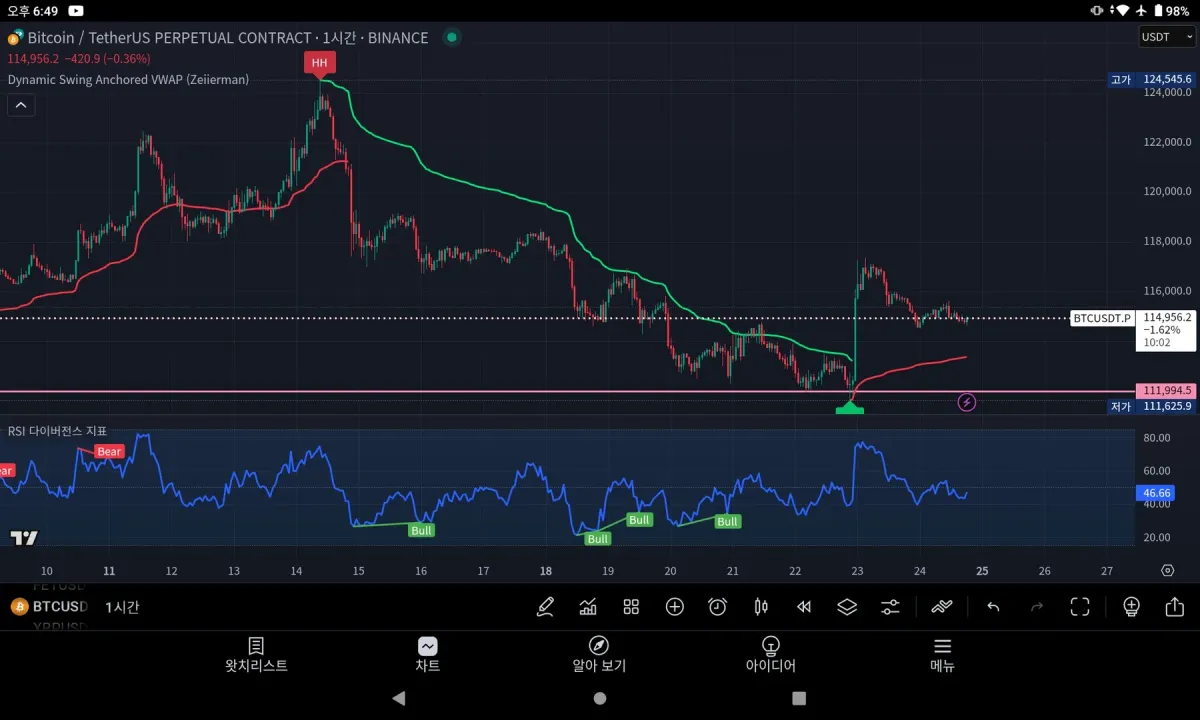Open the USDT currency dropdown

click(x=1167, y=37)
